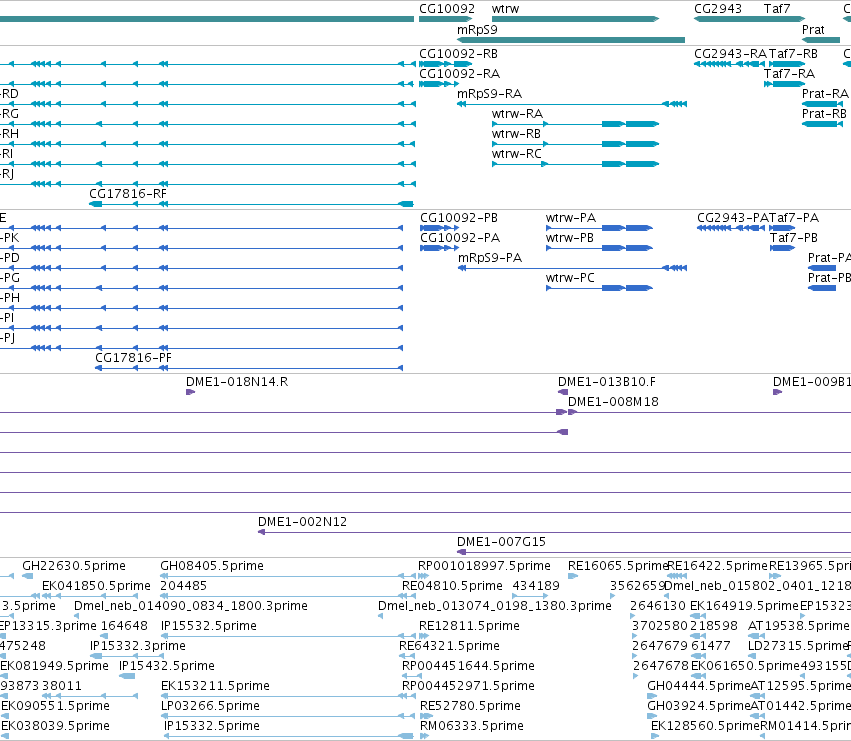Click EST label RE16065.5prime
The image size is (851, 741).
point(618,566)
